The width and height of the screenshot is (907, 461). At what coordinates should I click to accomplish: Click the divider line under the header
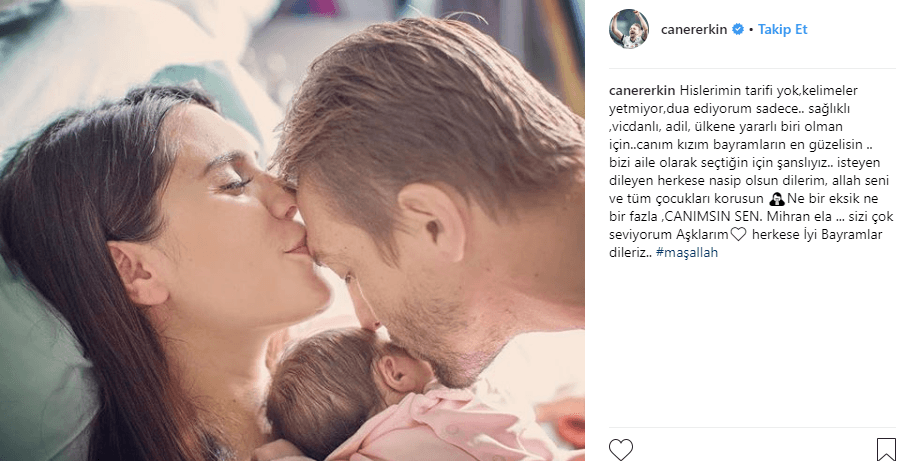tap(752, 69)
